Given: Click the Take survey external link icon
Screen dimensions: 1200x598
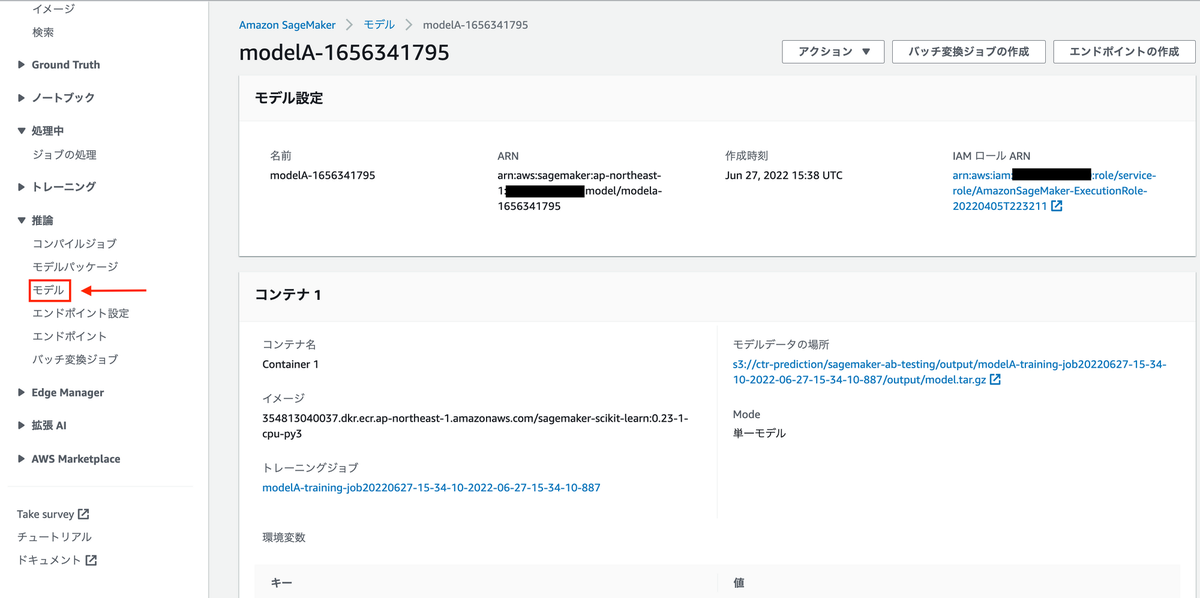Looking at the screenshot, I should [x=84, y=514].
